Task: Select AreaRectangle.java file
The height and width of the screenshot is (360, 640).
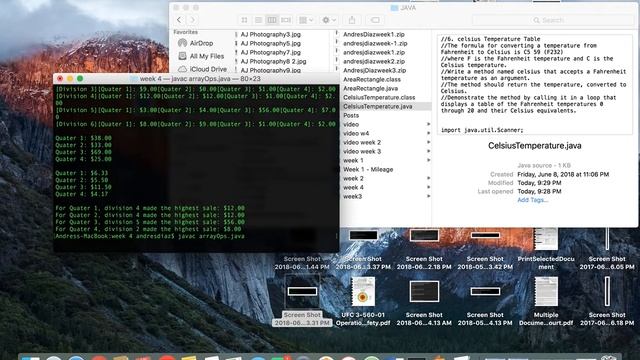Action: click(x=370, y=88)
